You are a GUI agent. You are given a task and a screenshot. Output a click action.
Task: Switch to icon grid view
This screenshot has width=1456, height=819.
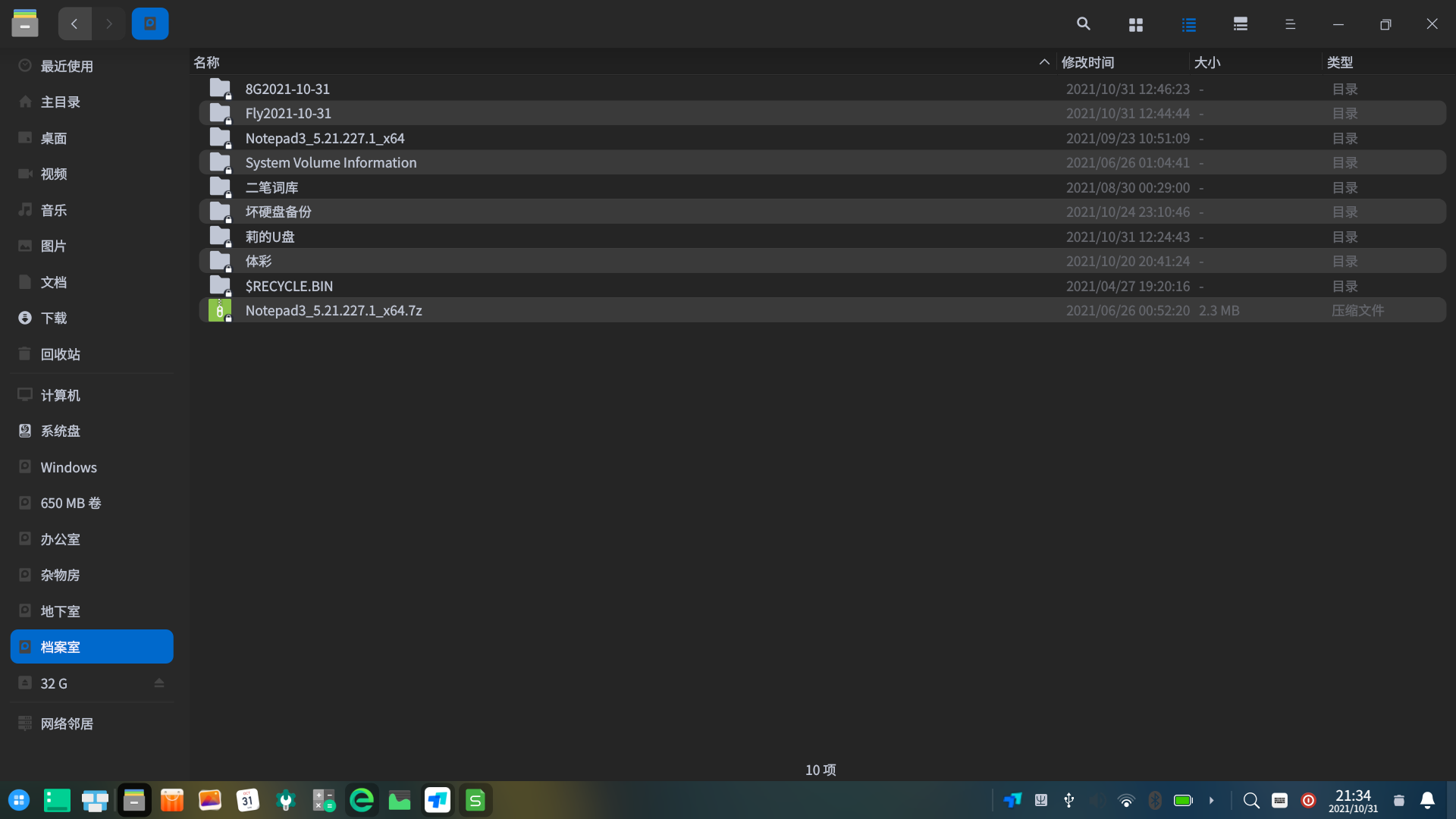tap(1135, 24)
